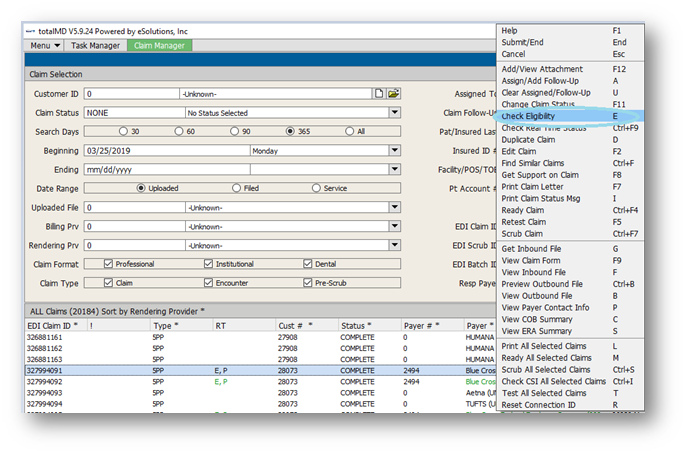
Task: Uncheck the Professional claim format checkbox
Action: coord(108,263)
